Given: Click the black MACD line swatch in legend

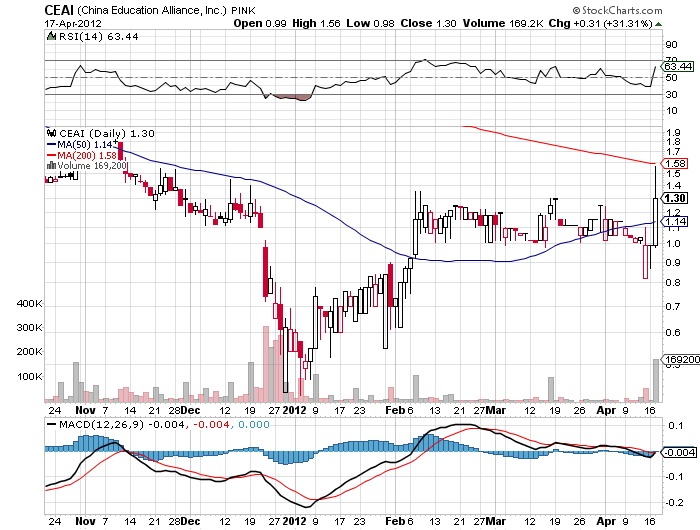Looking at the screenshot, I should tap(52, 425).
